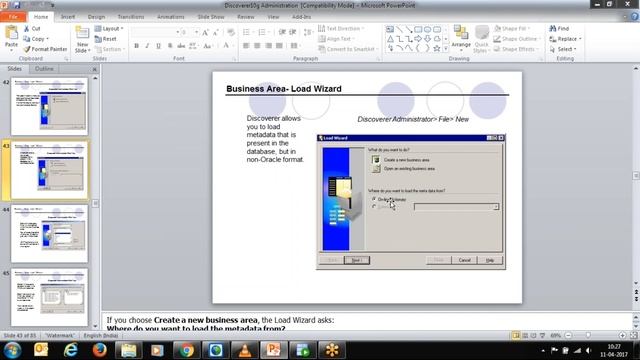Fit slide to current window
Viewport: 640px width, 360px height.
click(633, 336)
